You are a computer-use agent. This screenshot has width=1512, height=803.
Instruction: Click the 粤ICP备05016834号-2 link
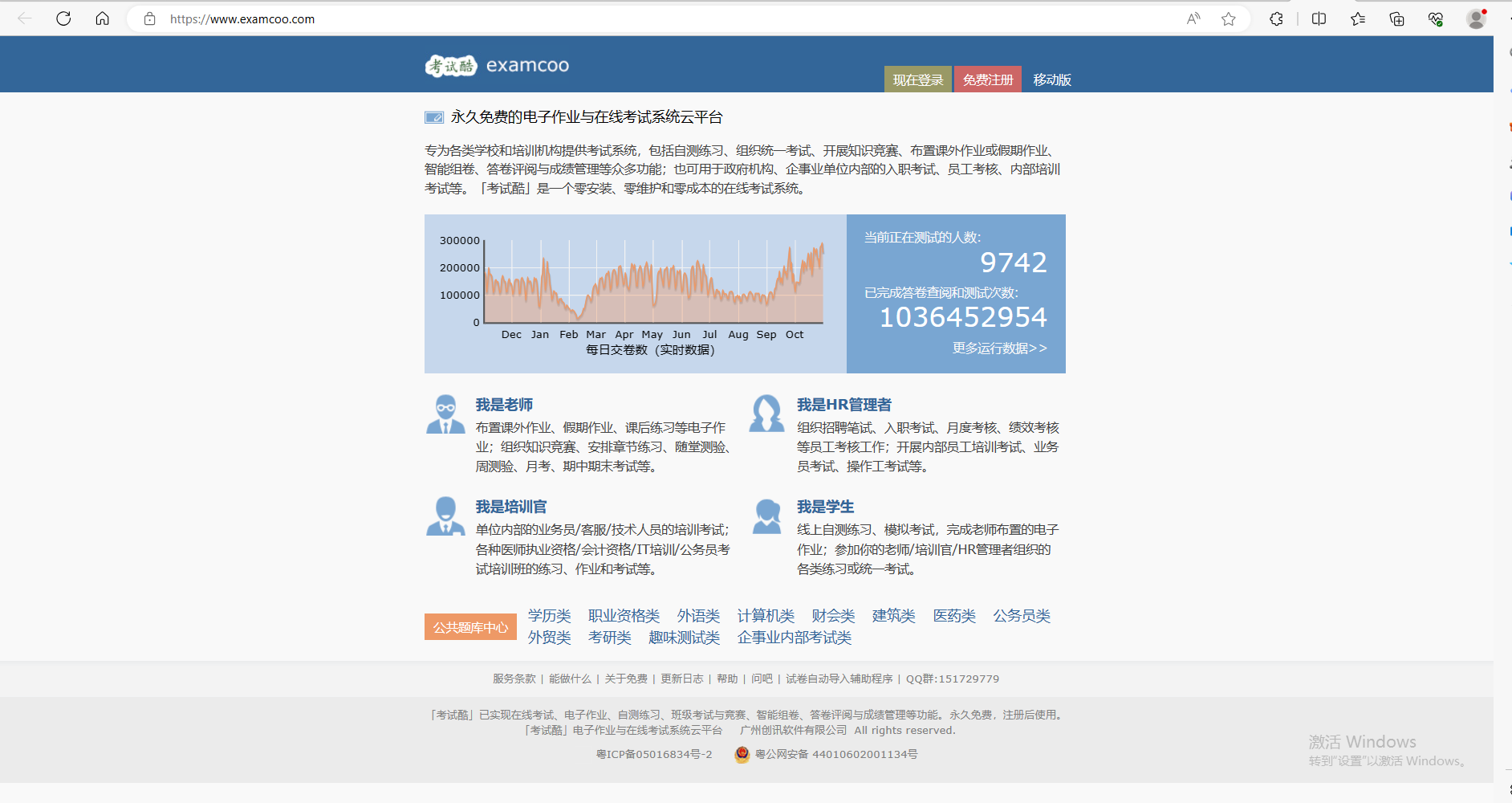(654, 754)
